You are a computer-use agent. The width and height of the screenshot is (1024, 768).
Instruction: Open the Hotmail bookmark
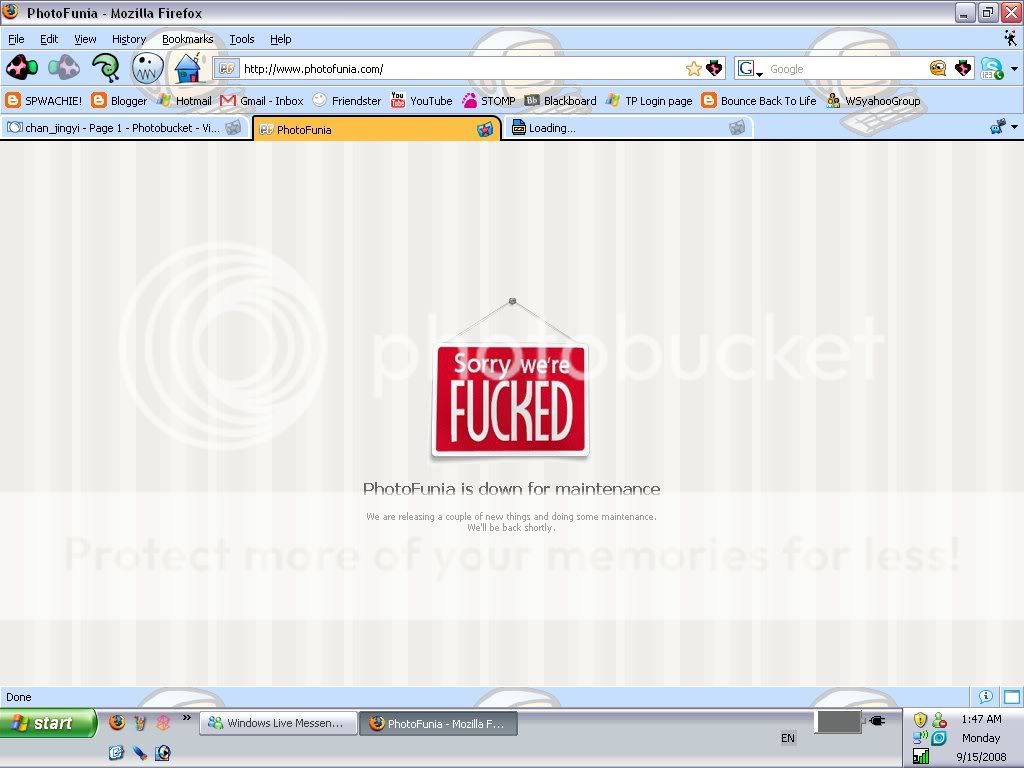click(x=184, y=101)
